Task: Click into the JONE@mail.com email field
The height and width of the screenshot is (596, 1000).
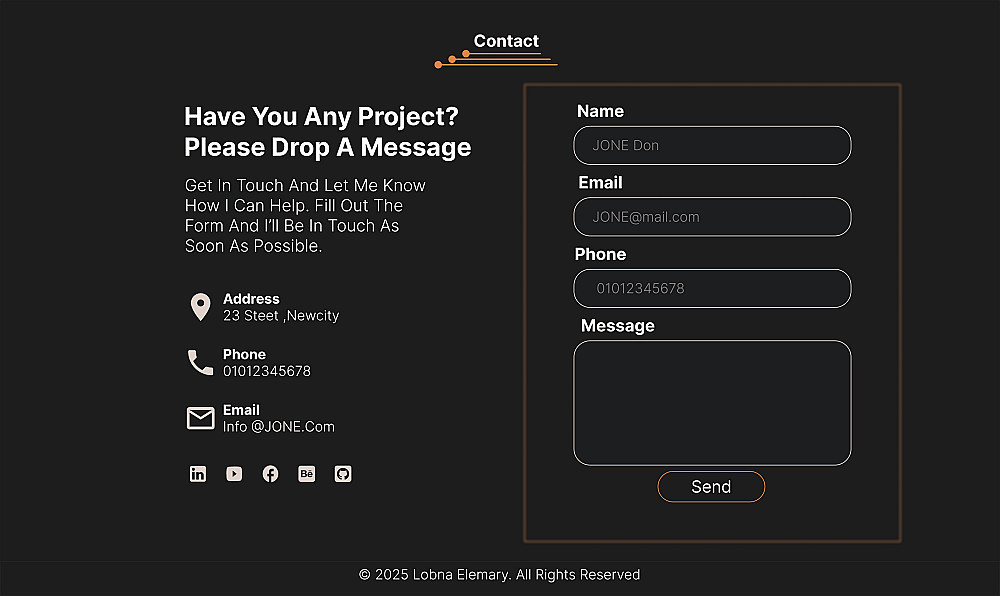Action: click(x=712, y=217)
